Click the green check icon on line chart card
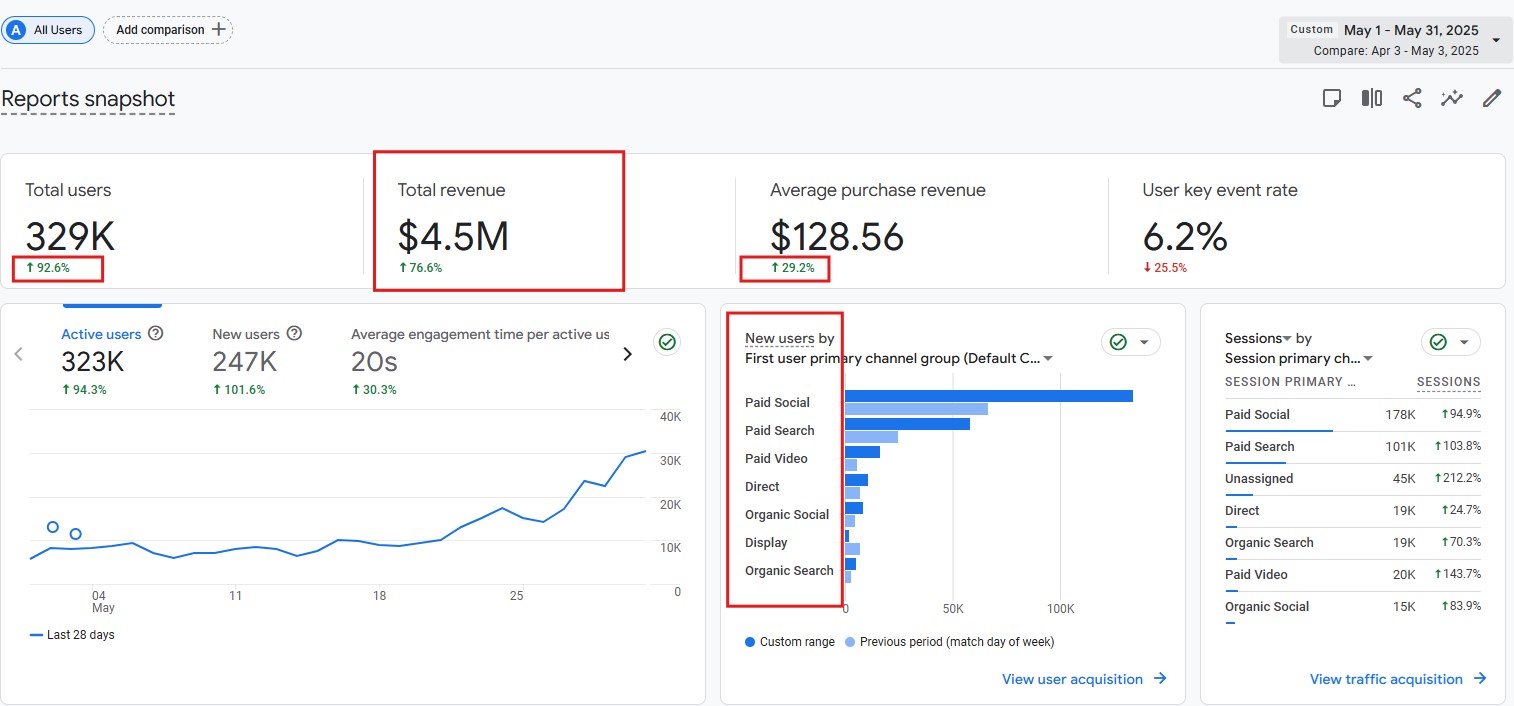The height and width of the screenshot is (706, 1514). coord(667,342)
